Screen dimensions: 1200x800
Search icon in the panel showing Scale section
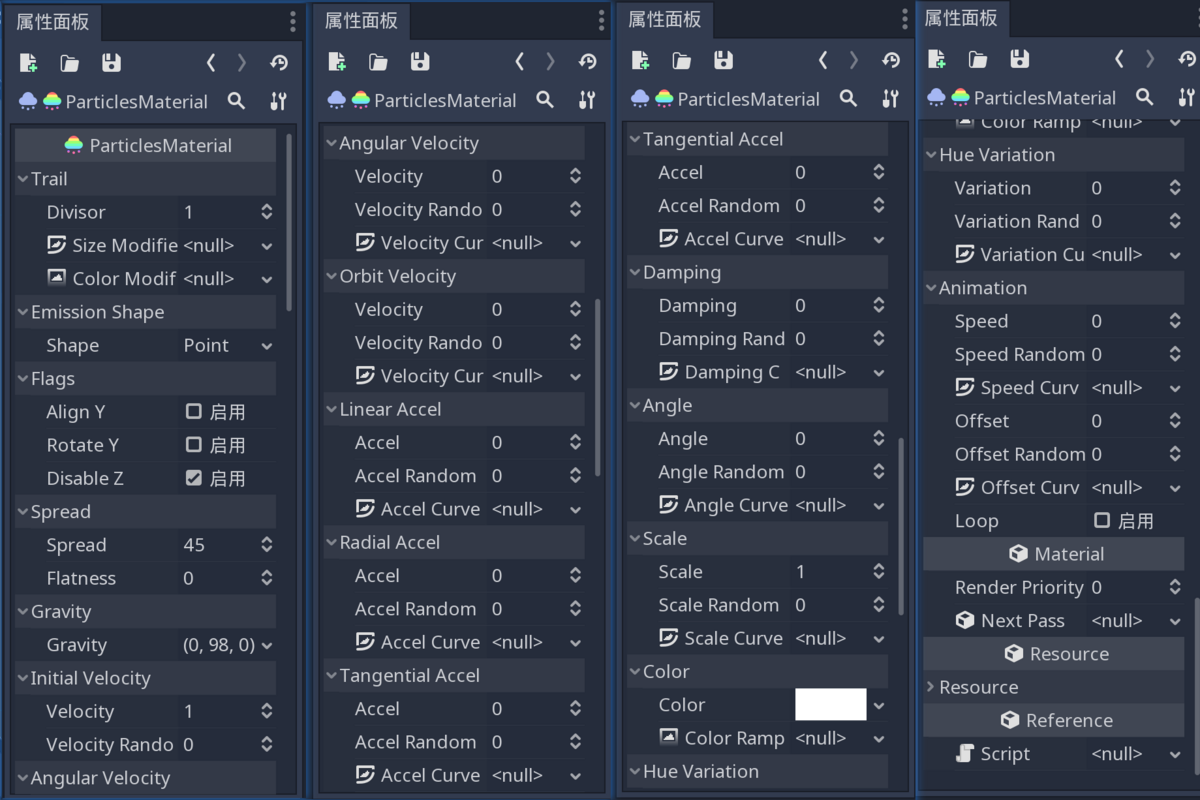848,98
